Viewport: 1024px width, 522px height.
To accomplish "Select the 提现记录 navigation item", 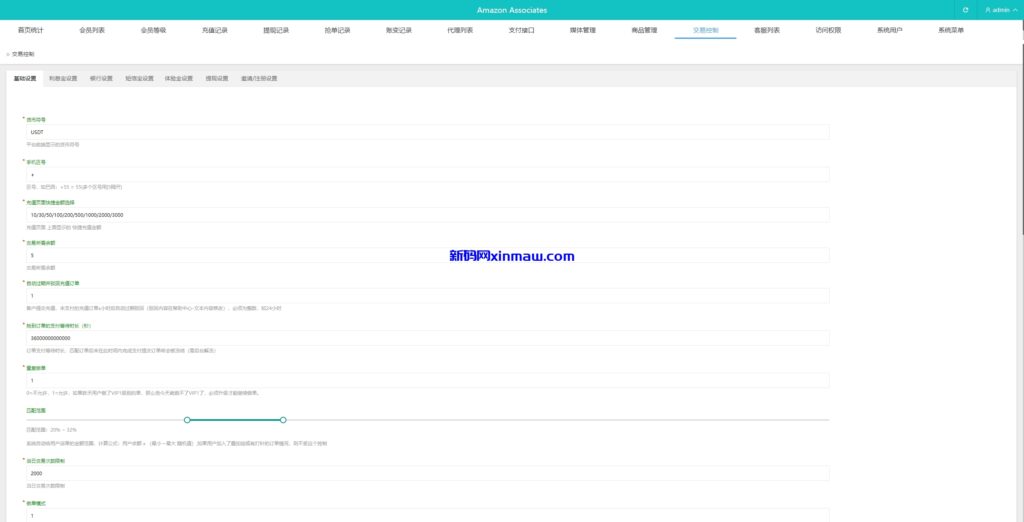I will point(276,30).
